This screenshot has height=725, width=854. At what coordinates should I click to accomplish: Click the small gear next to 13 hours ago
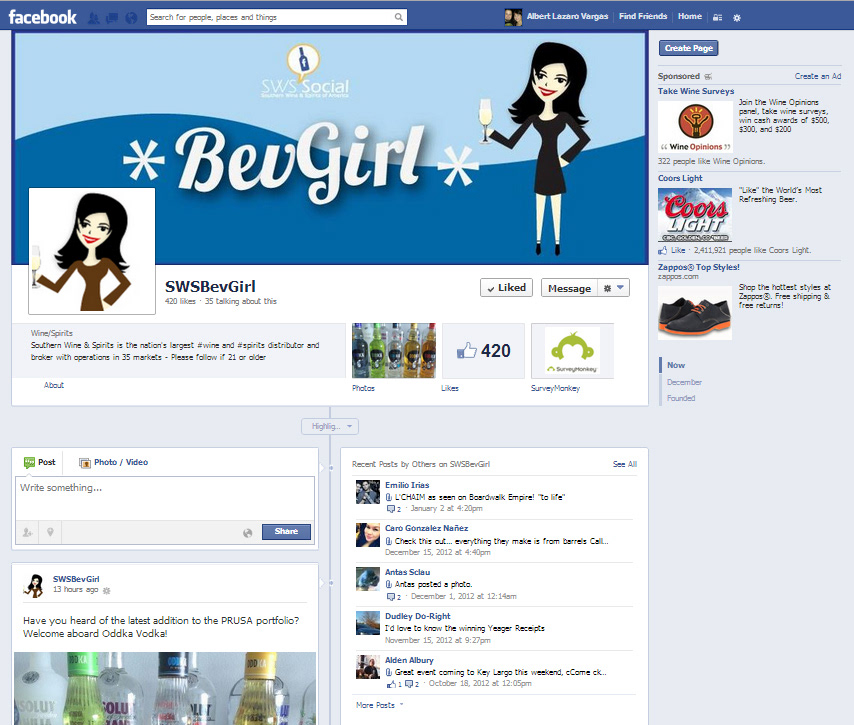click(107, 590)
